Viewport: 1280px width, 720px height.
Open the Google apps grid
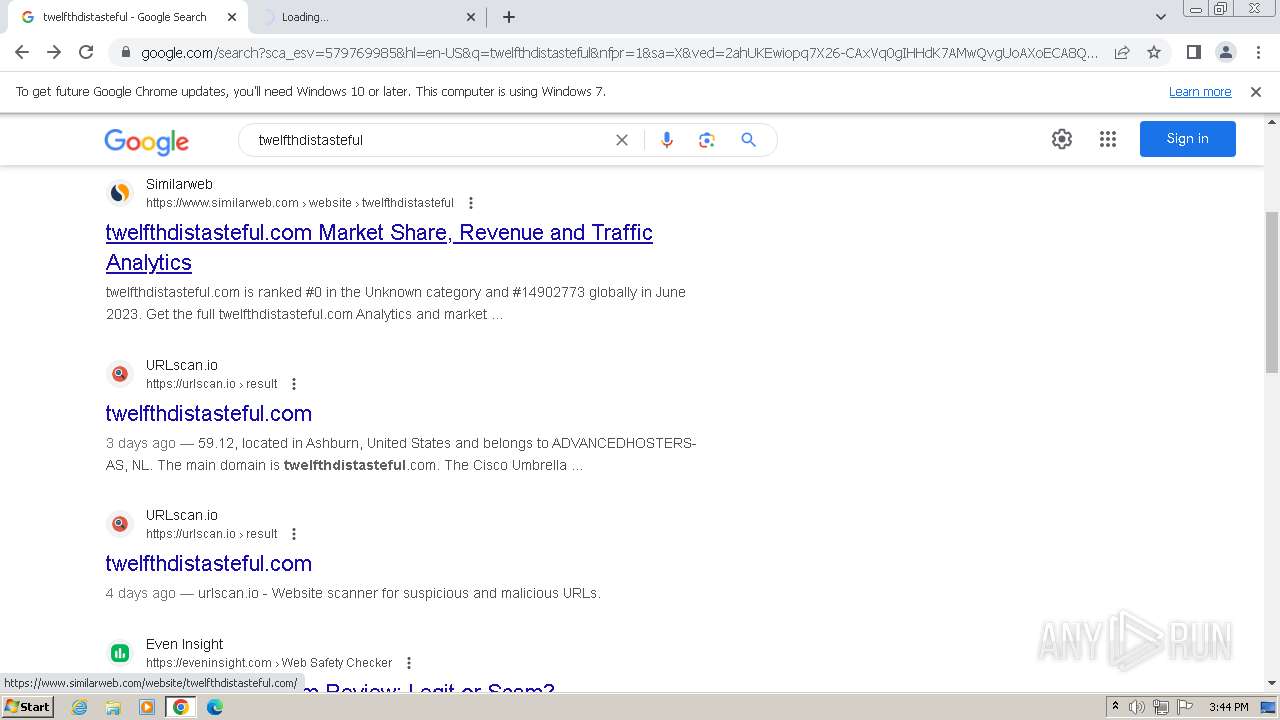click(x=1108, y=139)
